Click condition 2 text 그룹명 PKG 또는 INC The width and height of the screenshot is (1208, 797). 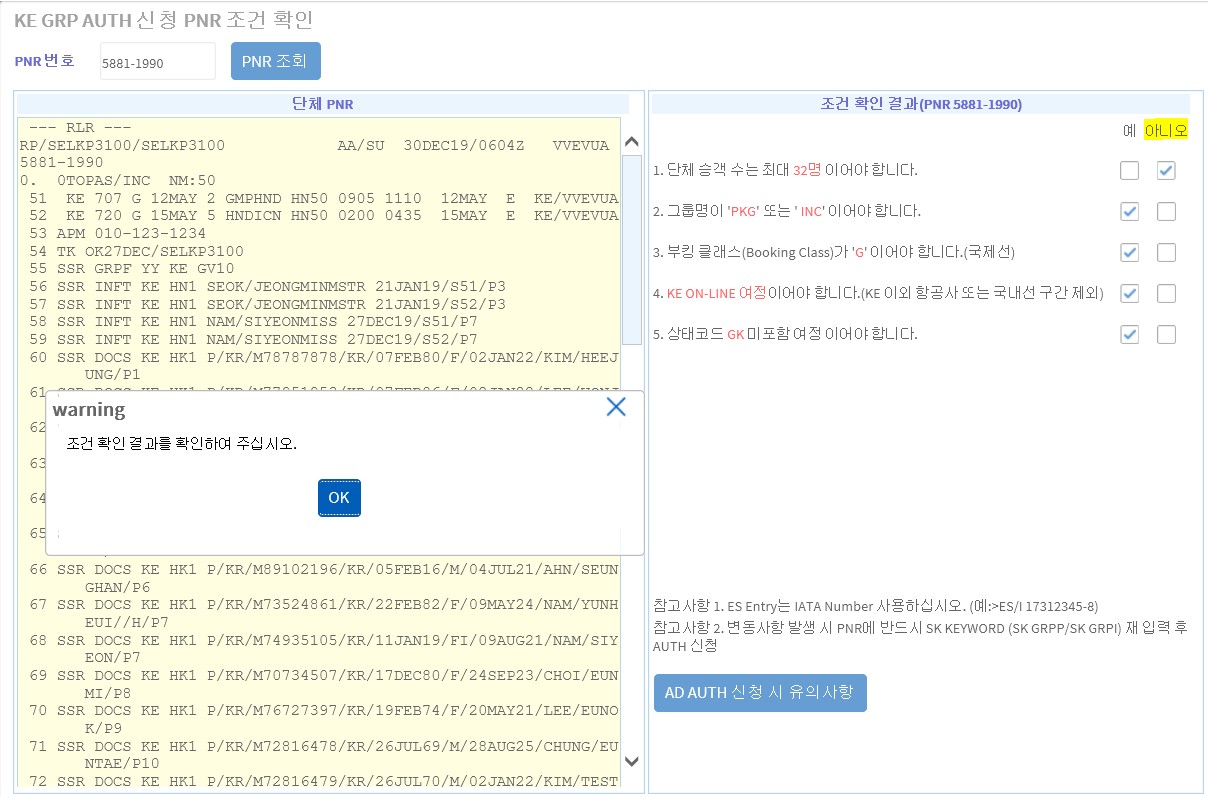tap(787, 212)
